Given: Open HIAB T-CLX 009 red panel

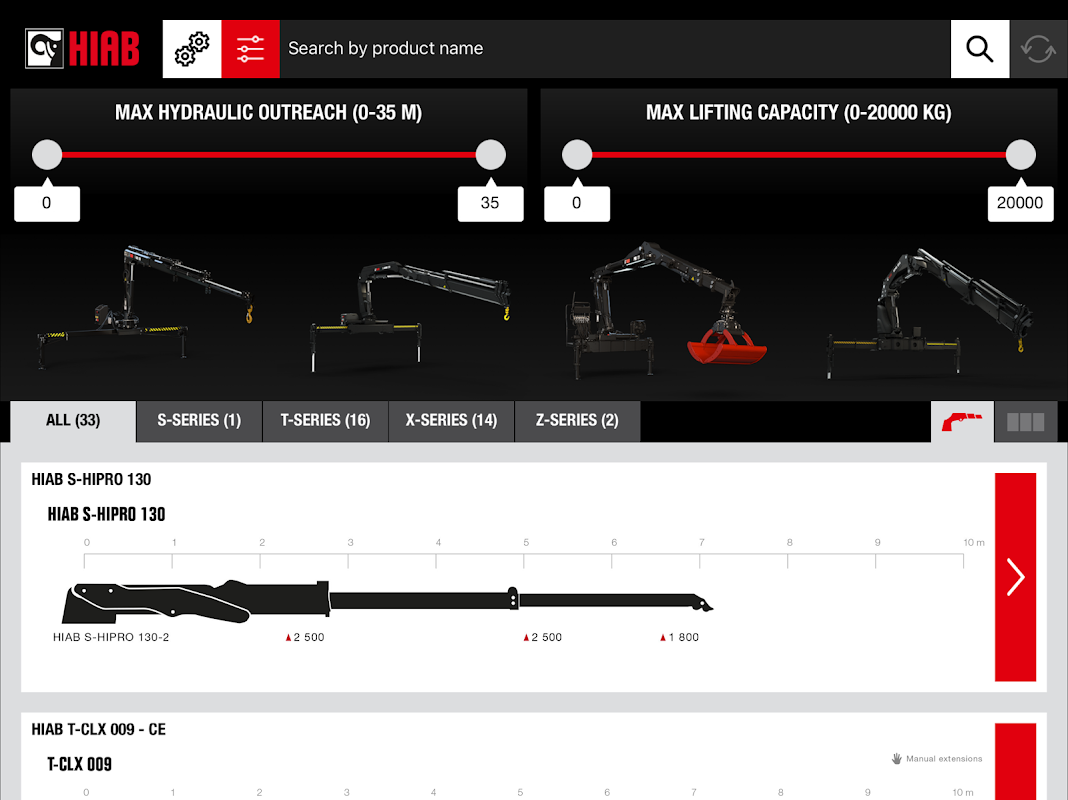Looking at the screenshot, I should 1015,761.
